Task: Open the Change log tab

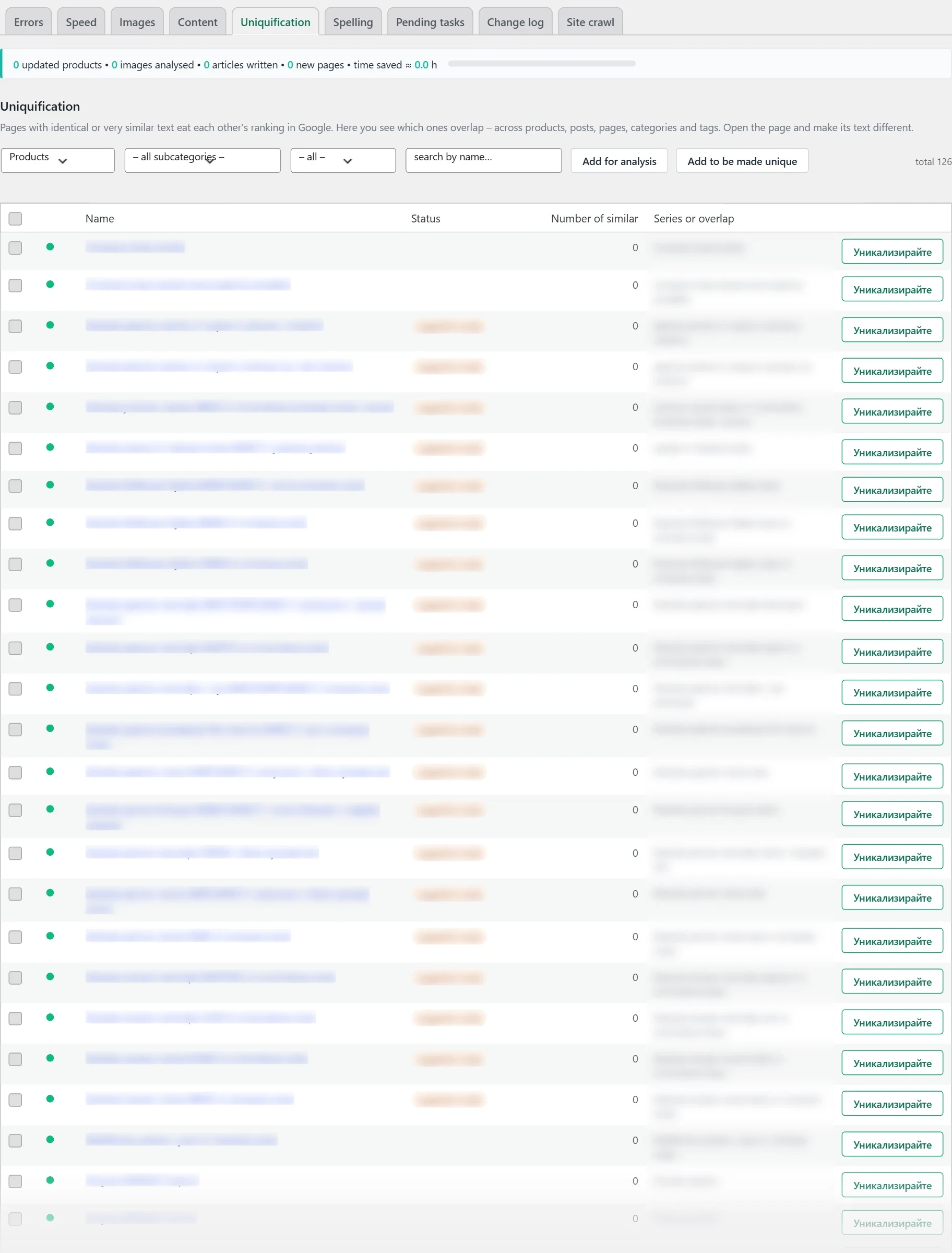Action: (x=515, y=22)
